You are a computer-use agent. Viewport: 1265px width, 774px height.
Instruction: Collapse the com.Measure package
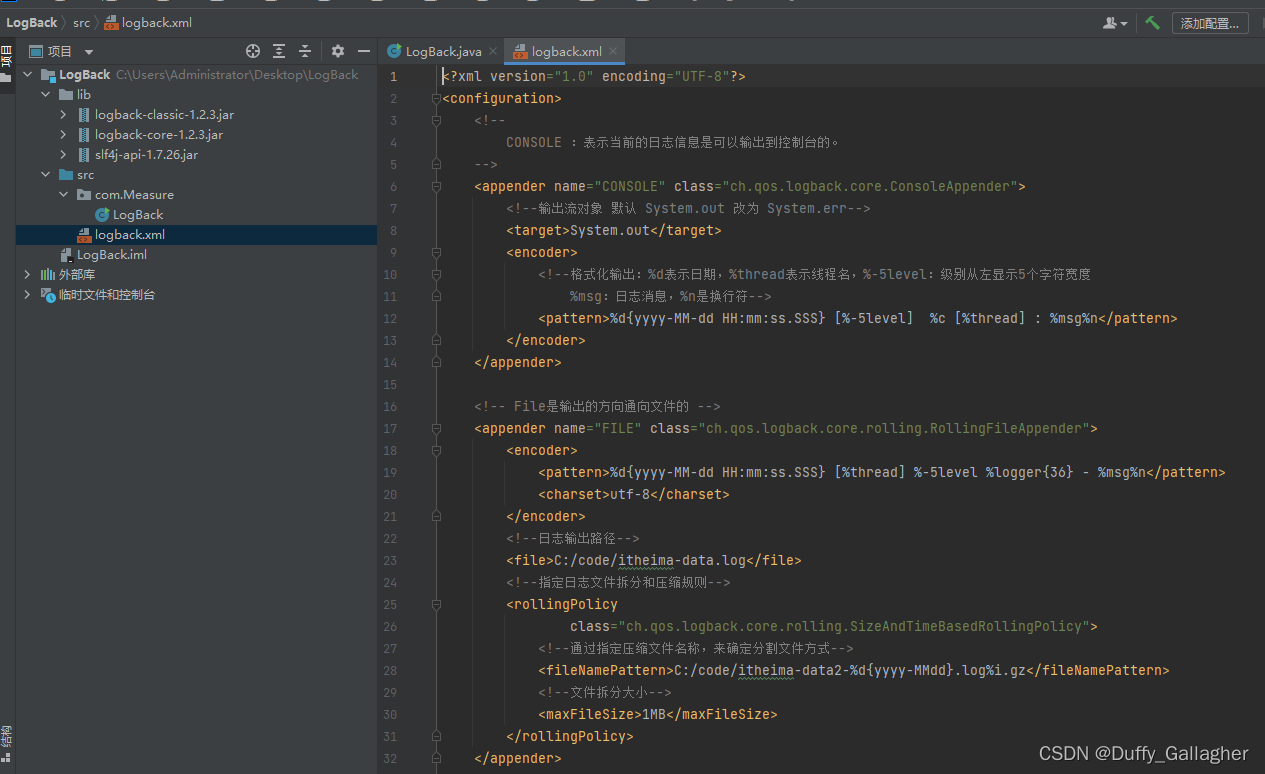pos(63,194)
